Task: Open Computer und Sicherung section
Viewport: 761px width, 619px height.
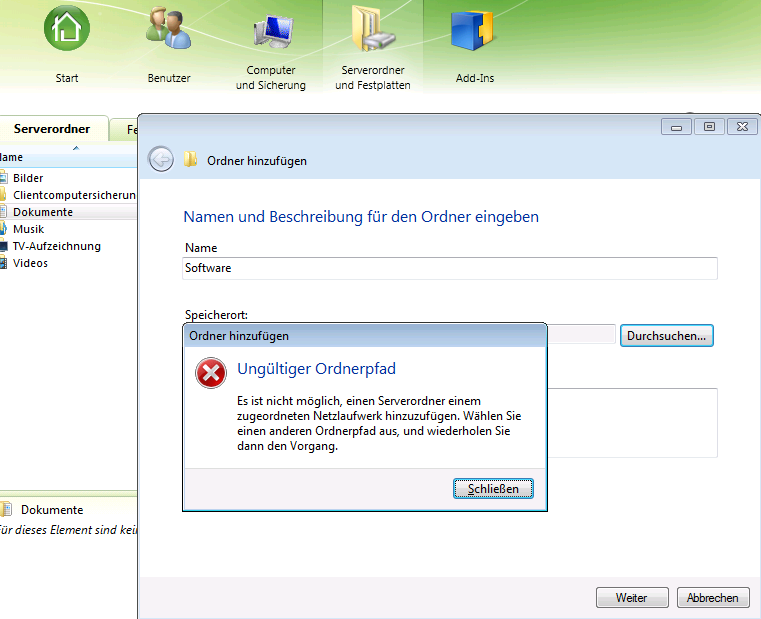Action: (271, 30)
